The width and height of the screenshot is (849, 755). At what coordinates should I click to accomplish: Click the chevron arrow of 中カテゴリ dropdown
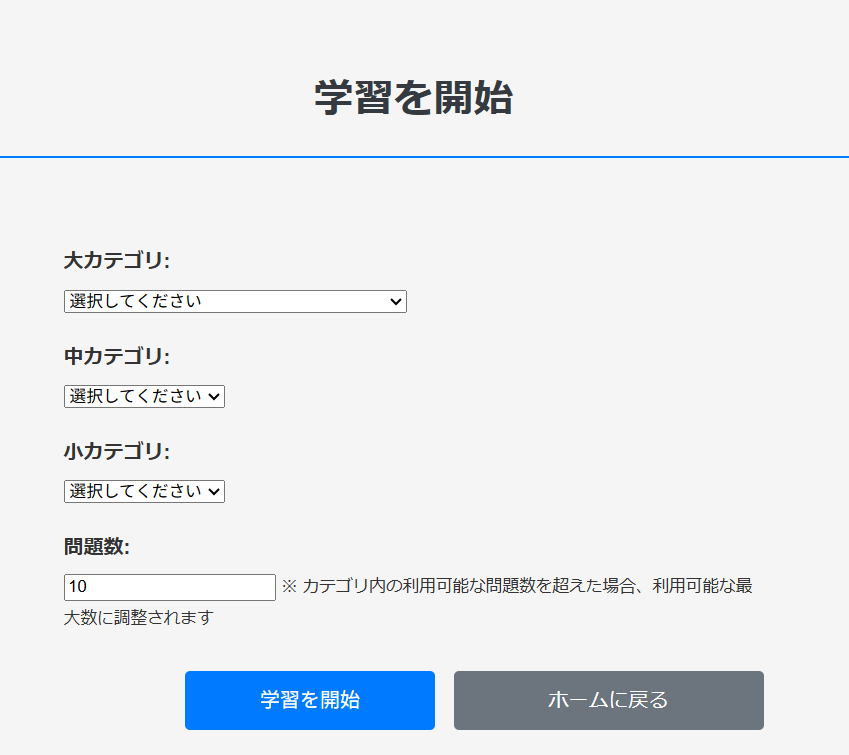click(214, 397)
